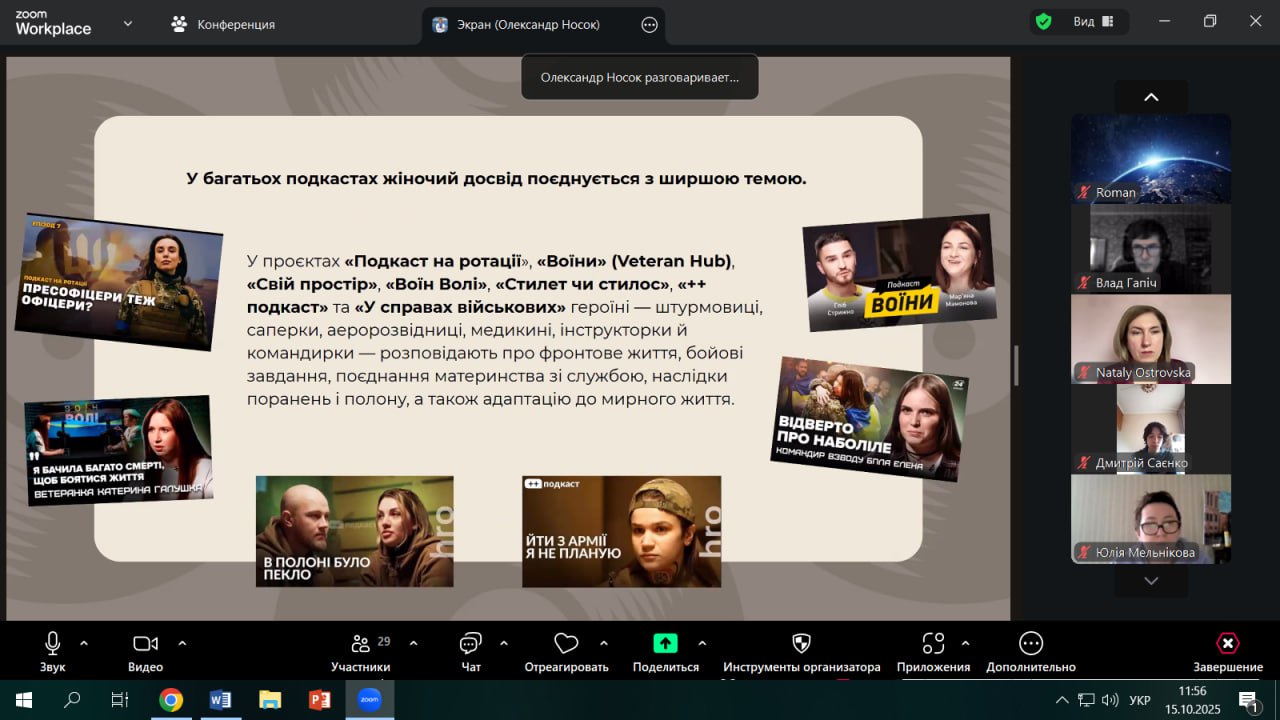Expand video options arrow next to camera
The image size is (1280, 720).
pos(182,643)
